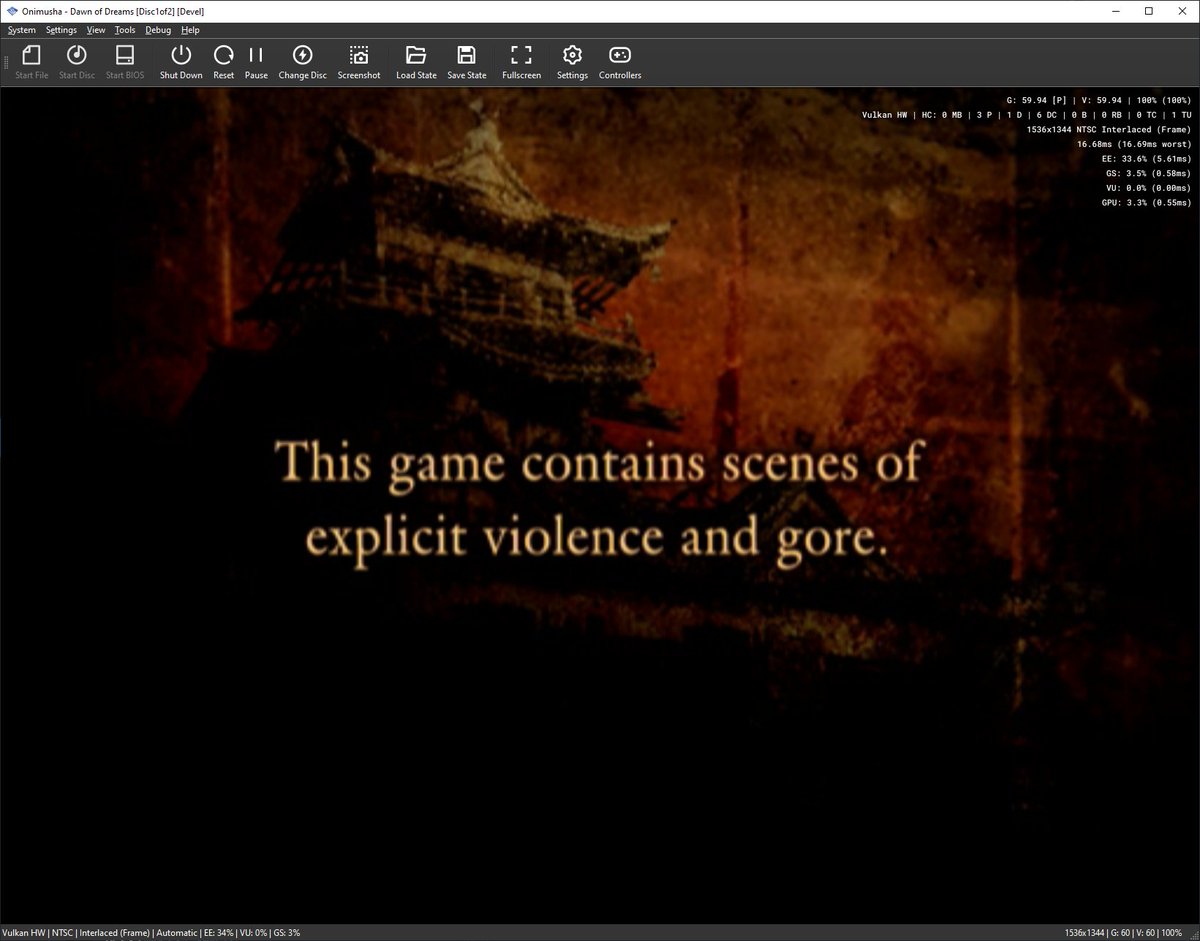
Task: Click the 'Vulkan HW' status bar text
Action: coord(24,933)
